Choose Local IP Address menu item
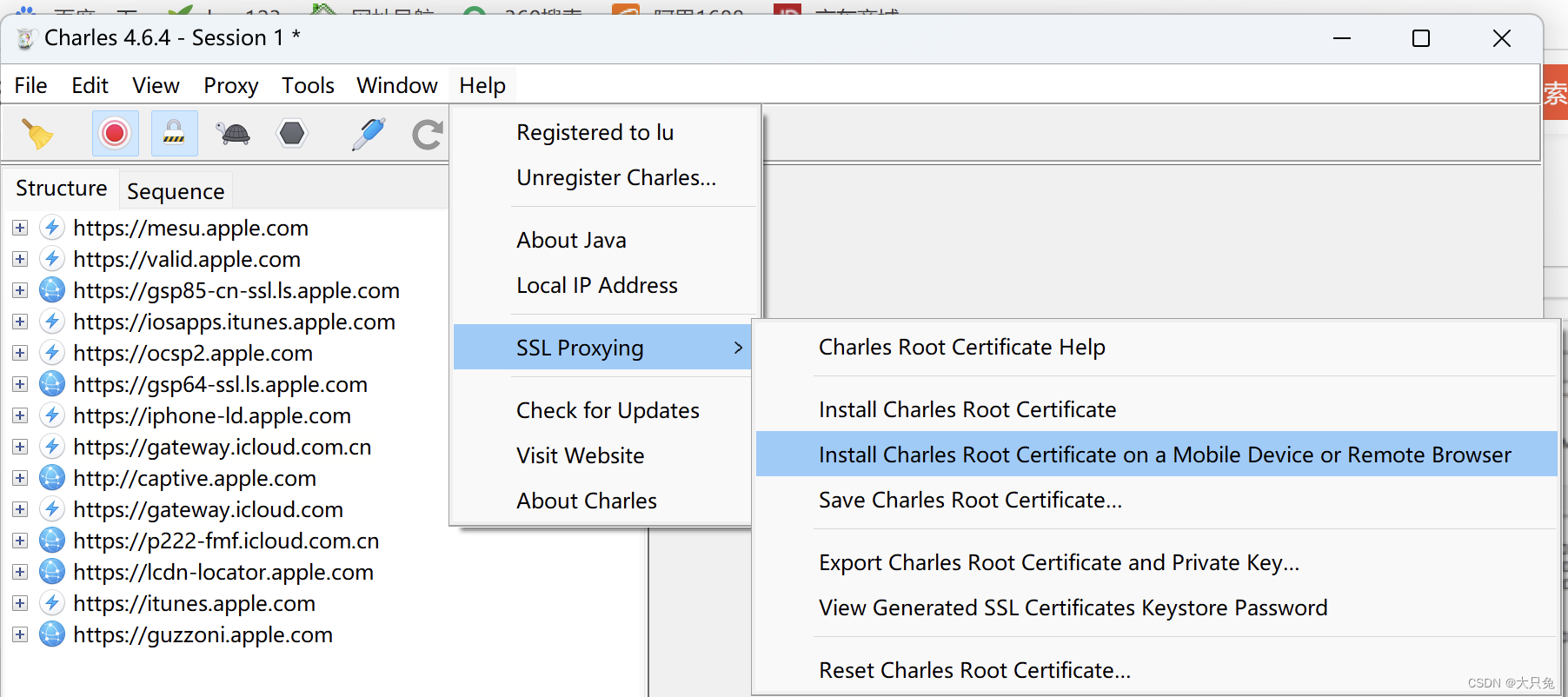1568x697 pixels. [605, 285]
